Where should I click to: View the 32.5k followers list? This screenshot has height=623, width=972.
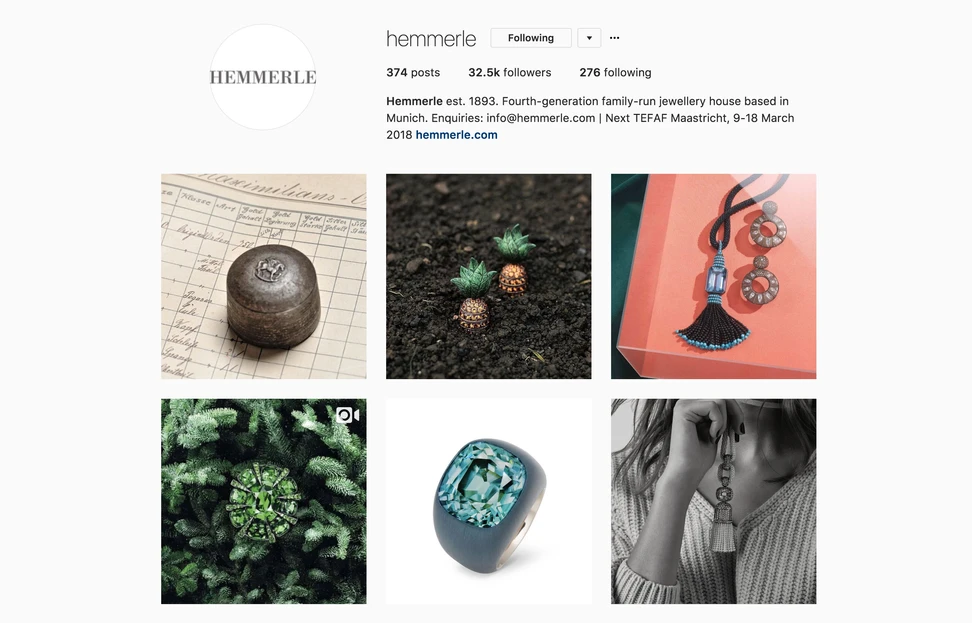coord(510,73)
